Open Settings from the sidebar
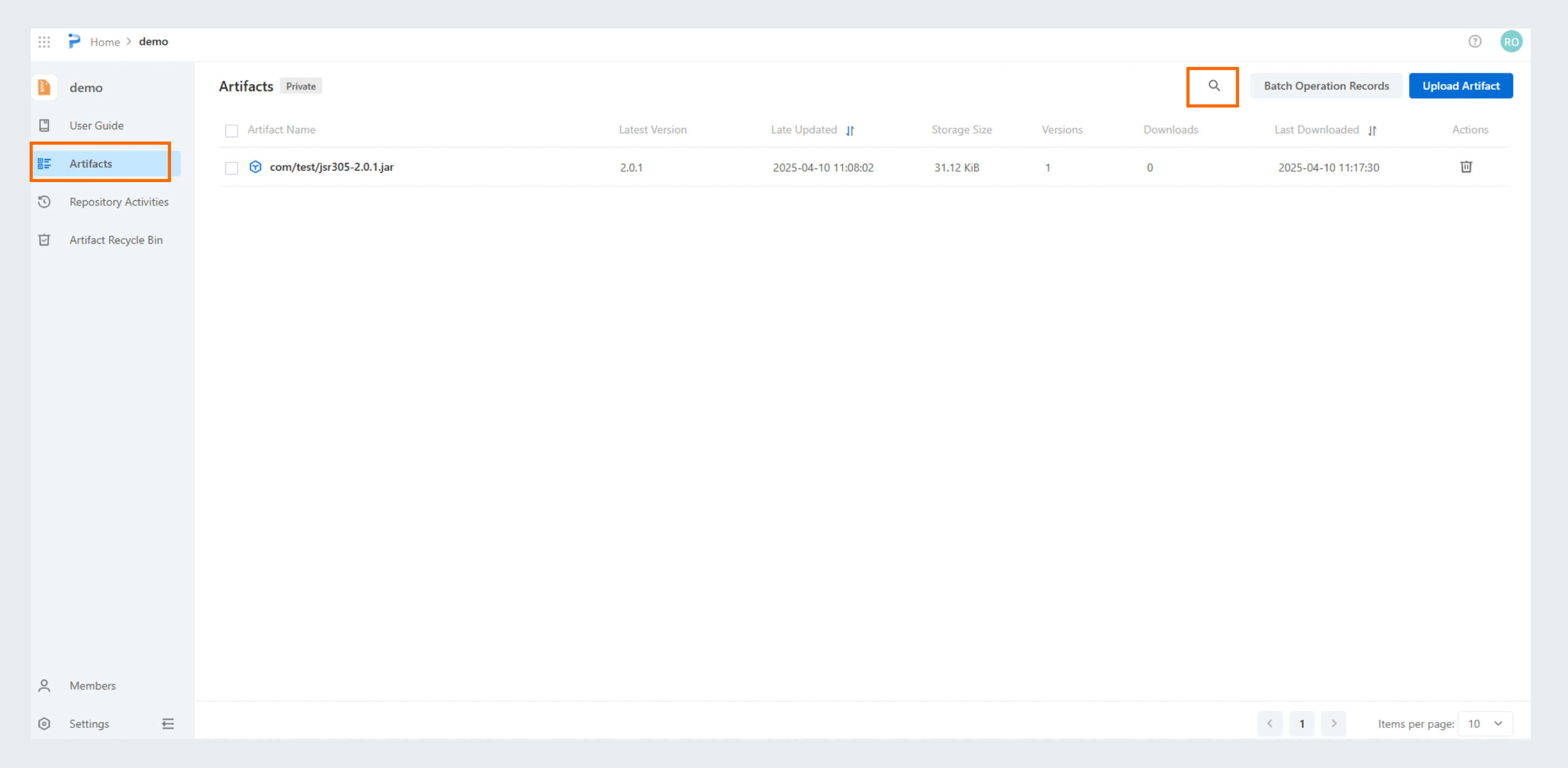1568x768 pixels. [89, 724]
